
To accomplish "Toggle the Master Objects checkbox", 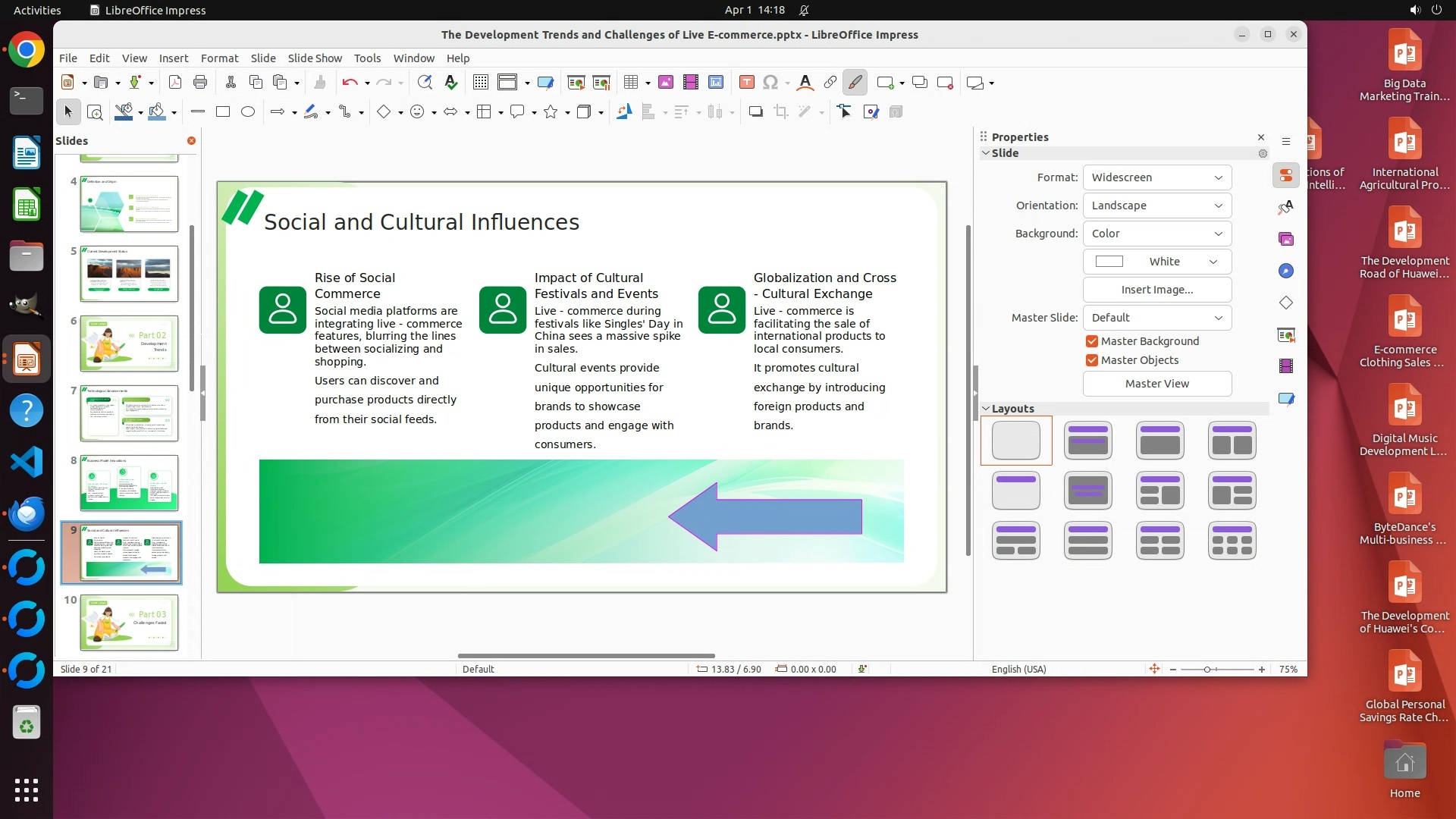I will [x=1092, y=360].
